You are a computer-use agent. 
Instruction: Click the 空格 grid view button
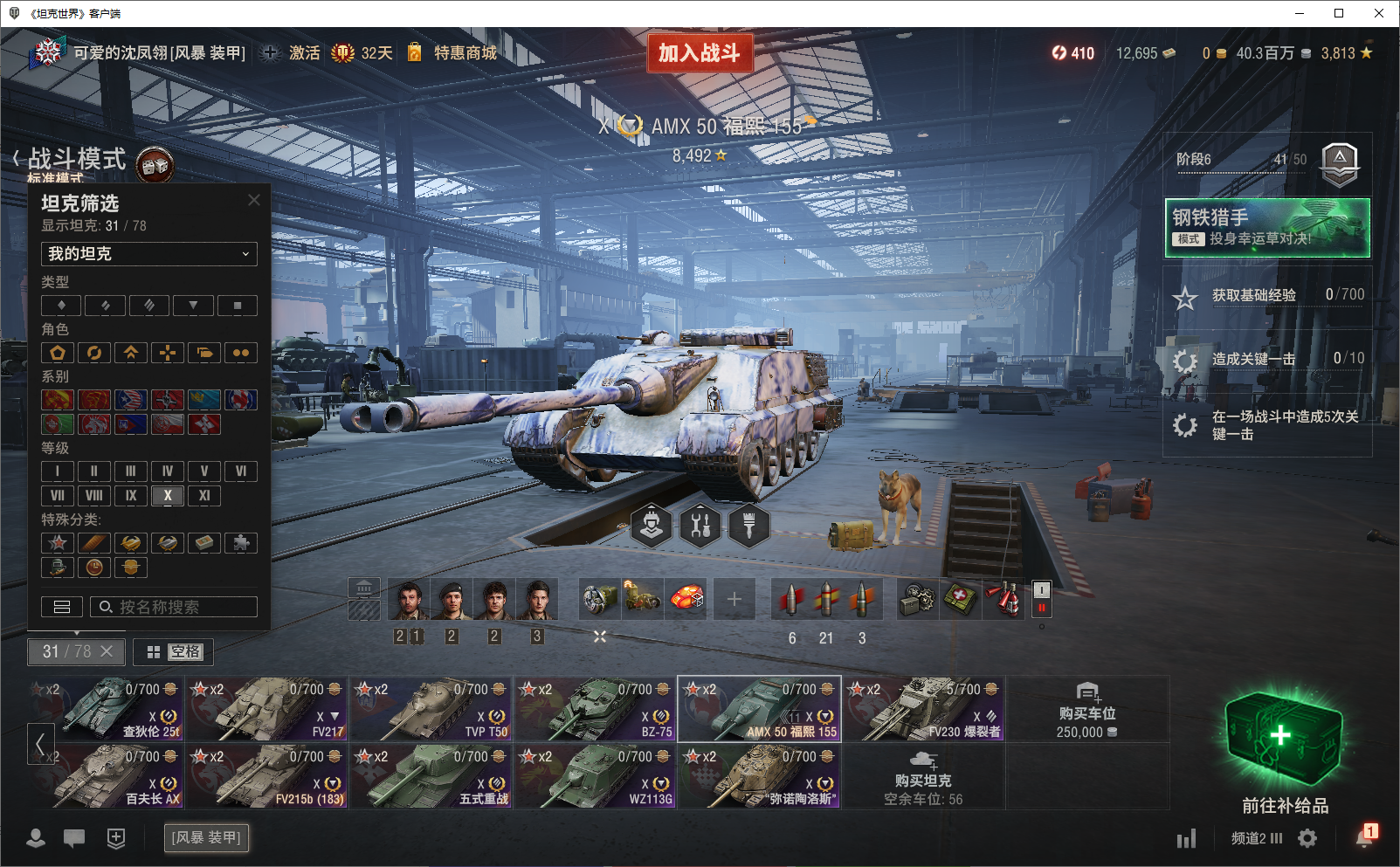pyautogui.click(x=173, y=651)
